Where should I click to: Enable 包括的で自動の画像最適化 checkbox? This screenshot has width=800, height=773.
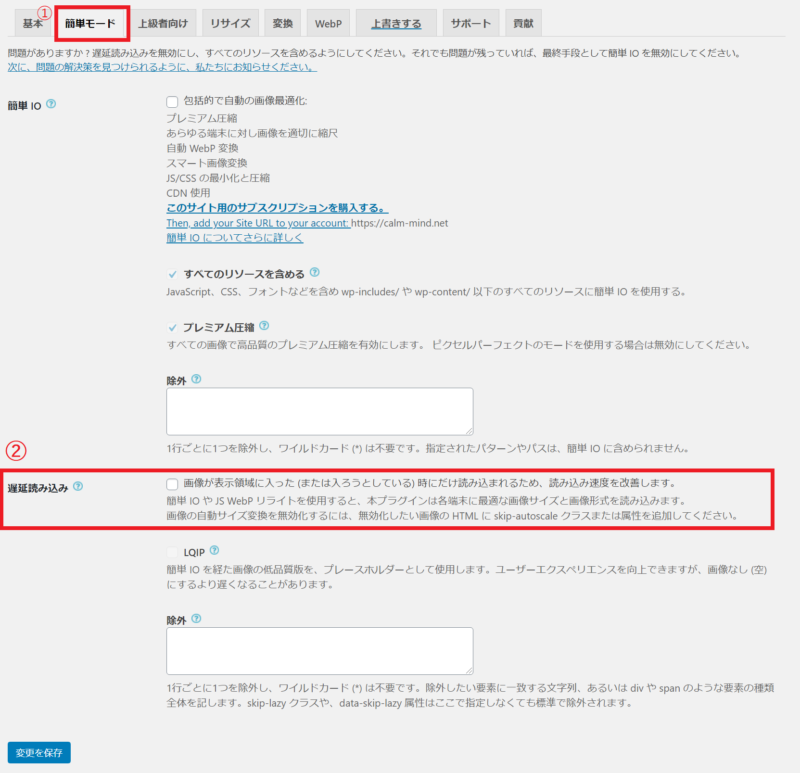tap(172, 102)
